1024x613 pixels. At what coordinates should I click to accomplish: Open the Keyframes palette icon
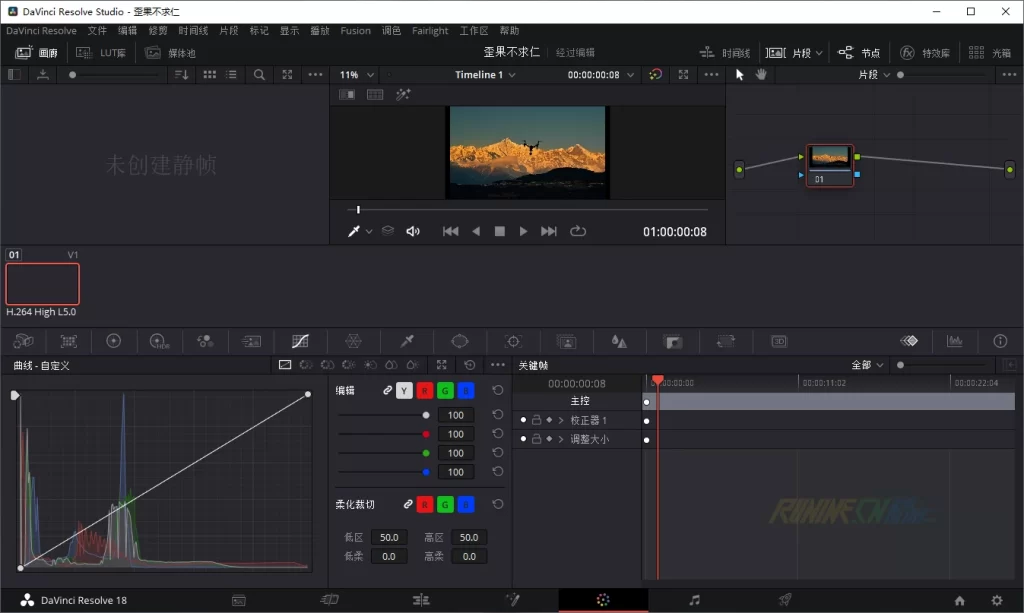click(908, 341)
